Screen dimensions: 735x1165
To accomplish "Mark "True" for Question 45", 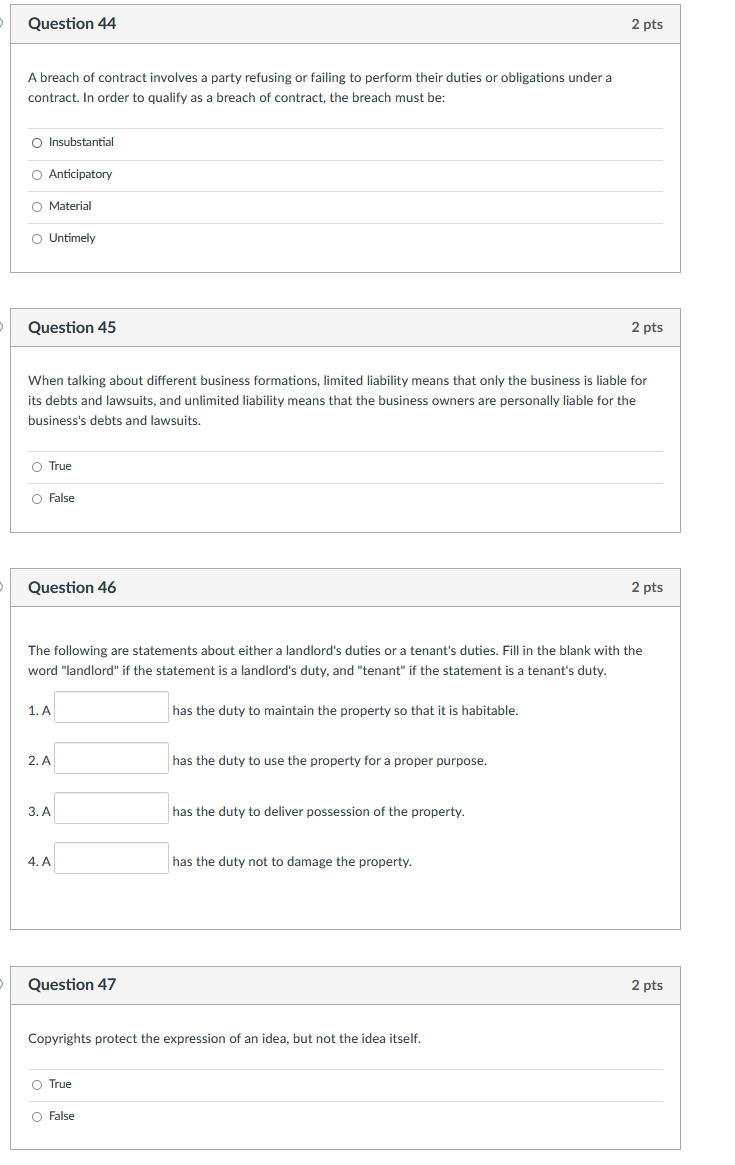I will click(36, 466).
